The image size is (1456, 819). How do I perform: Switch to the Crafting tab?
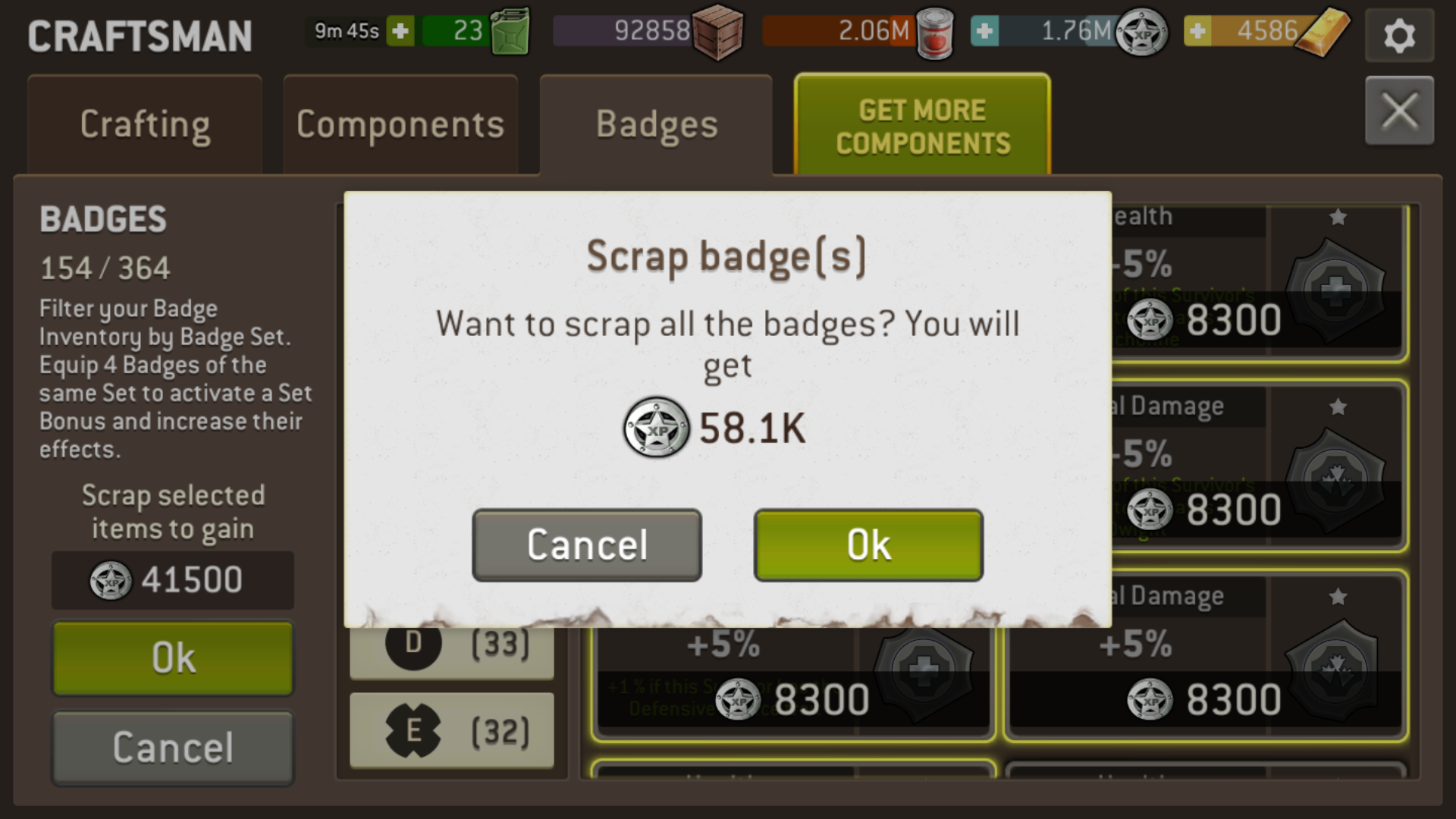(x=145, y=125)
